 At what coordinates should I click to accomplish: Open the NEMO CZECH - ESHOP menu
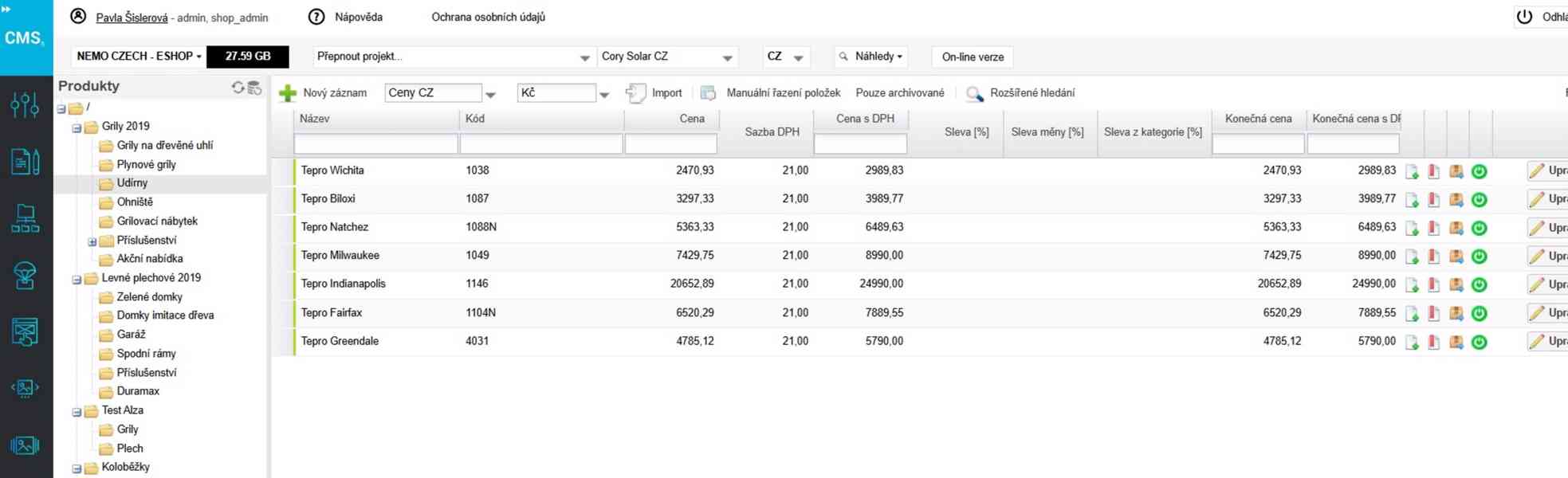[x=139, y=57]
